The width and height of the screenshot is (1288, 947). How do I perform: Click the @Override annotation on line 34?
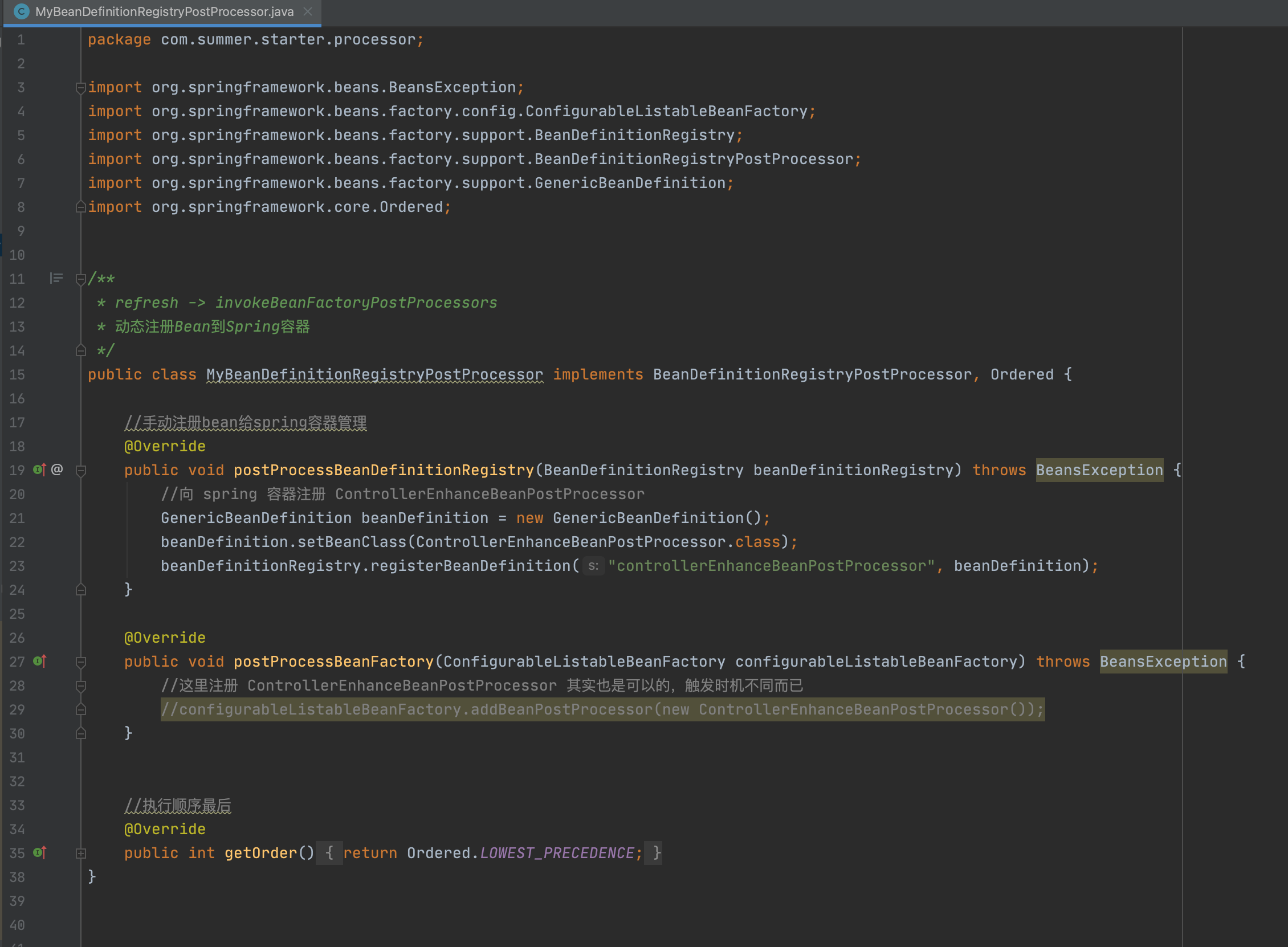point(165,830)
